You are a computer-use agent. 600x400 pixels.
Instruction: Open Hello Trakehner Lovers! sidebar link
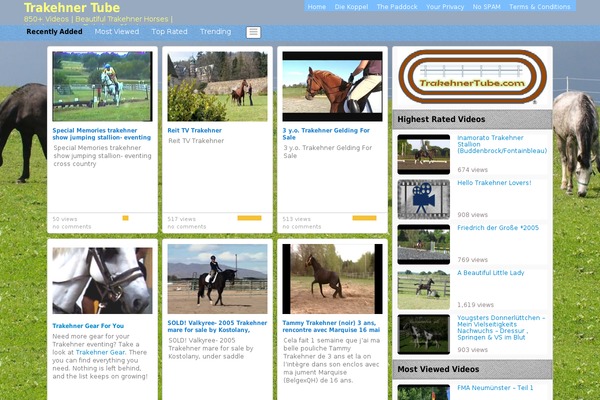pyautogui.click(x=494, y=183)
